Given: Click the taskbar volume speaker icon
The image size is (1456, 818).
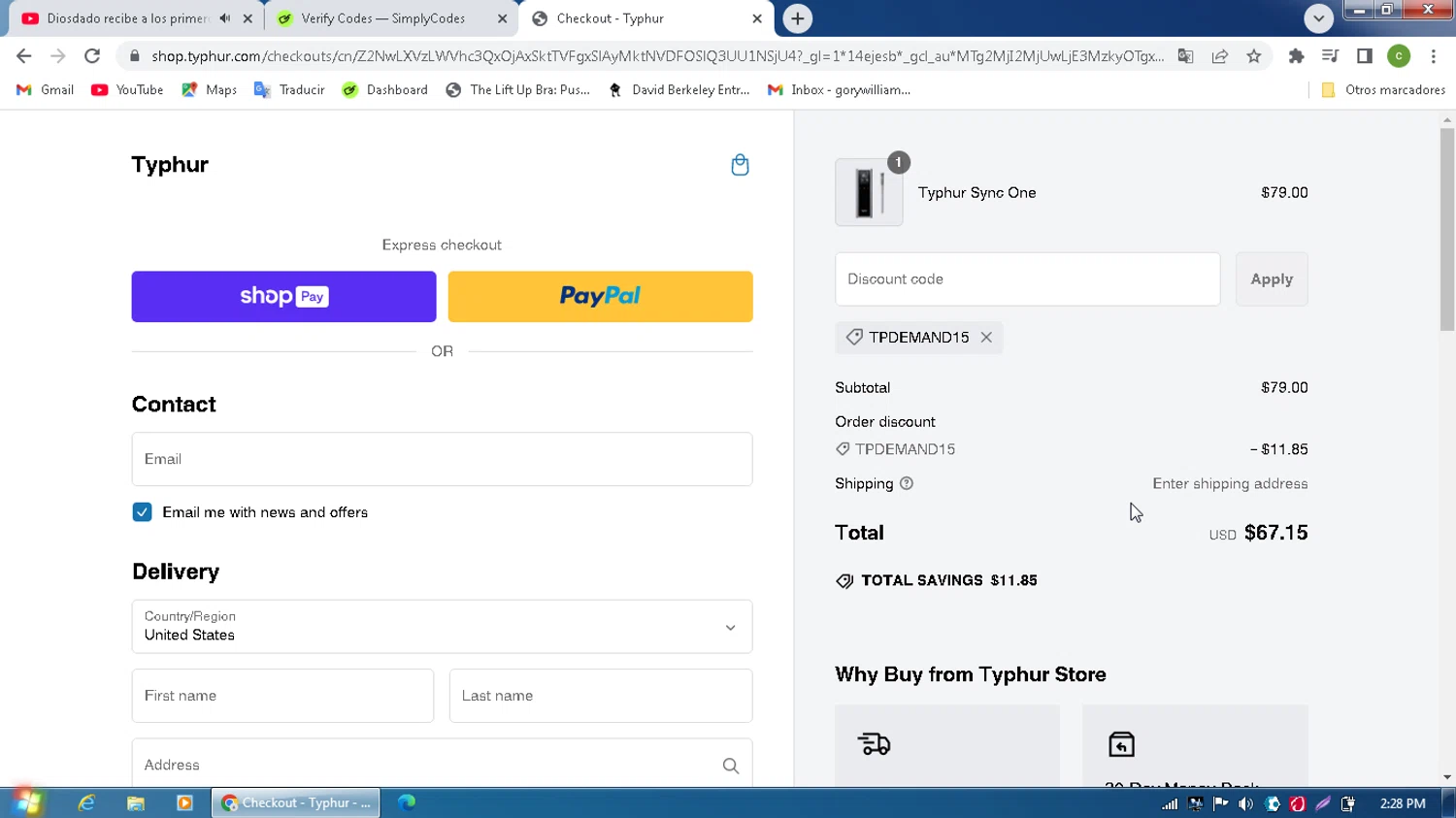Looking at the screenshot, I should (1245, 803).
